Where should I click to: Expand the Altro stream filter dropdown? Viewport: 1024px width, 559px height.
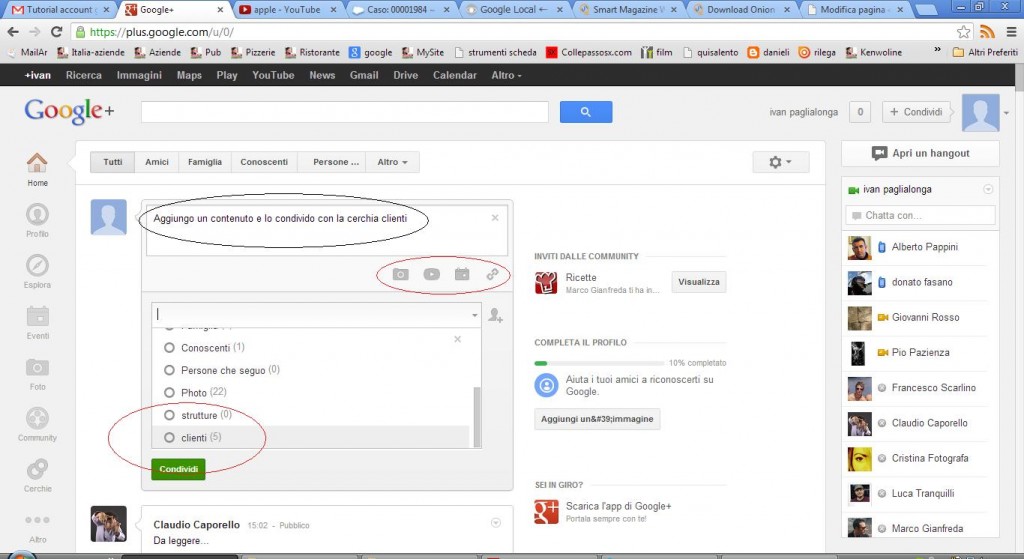[392, 162]
